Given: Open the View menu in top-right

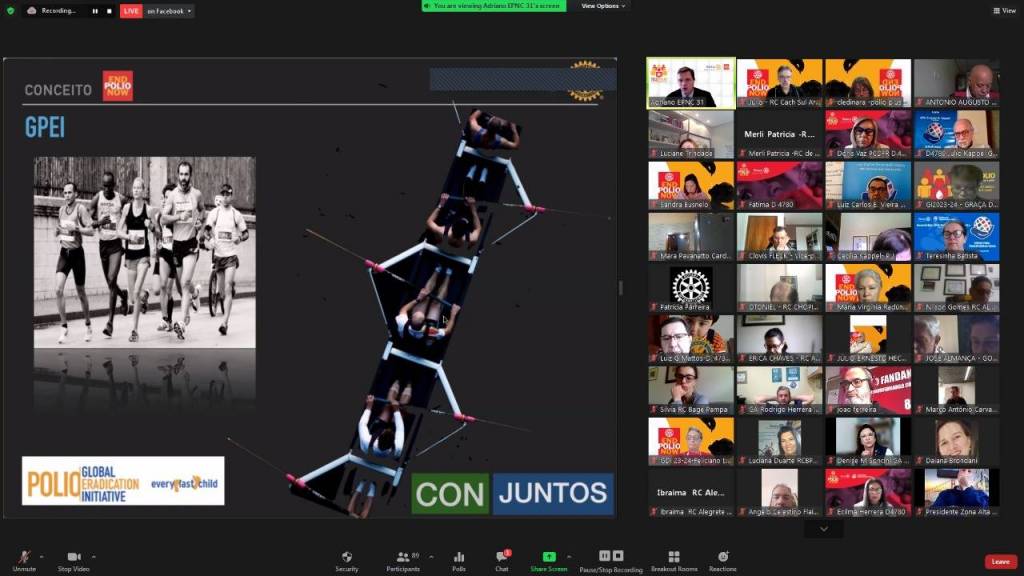Looking at the screenshot, I should click(1004, 11).
